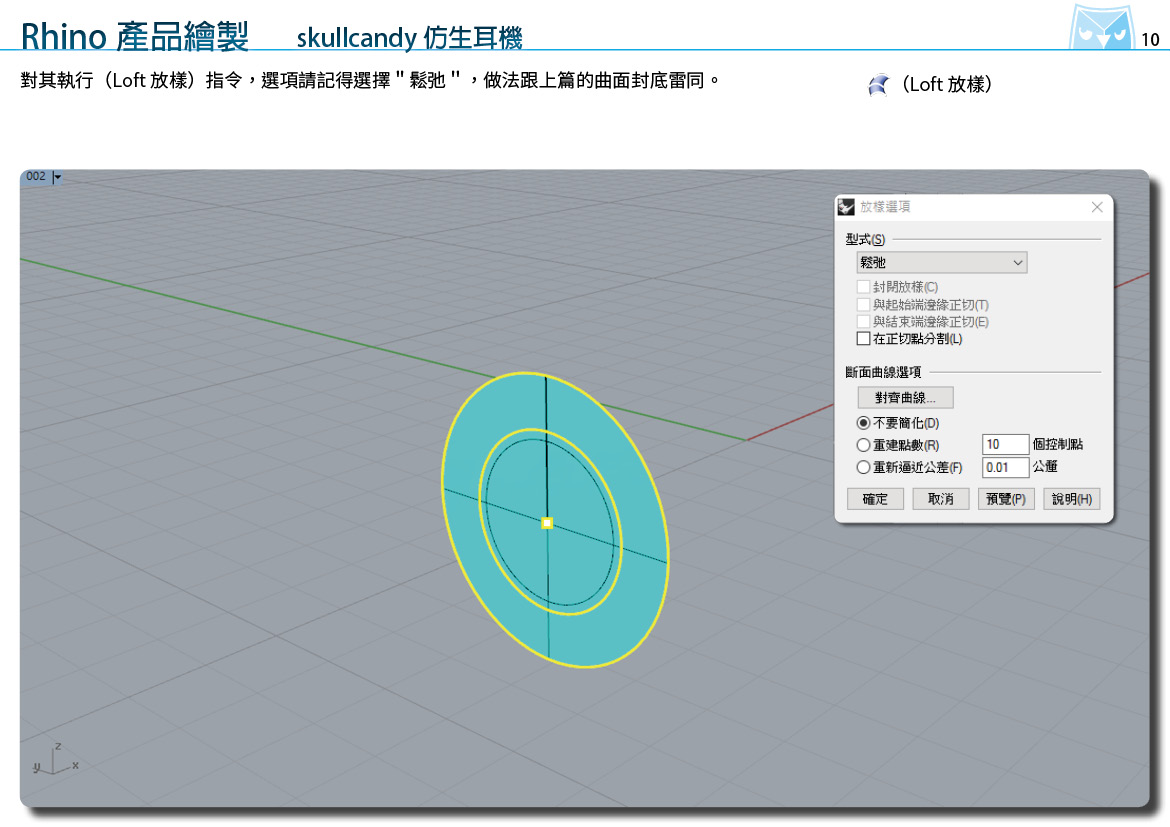1170x827 pixels.
Task: Enable 在正切點分割 checkbox
Action: 863,339
